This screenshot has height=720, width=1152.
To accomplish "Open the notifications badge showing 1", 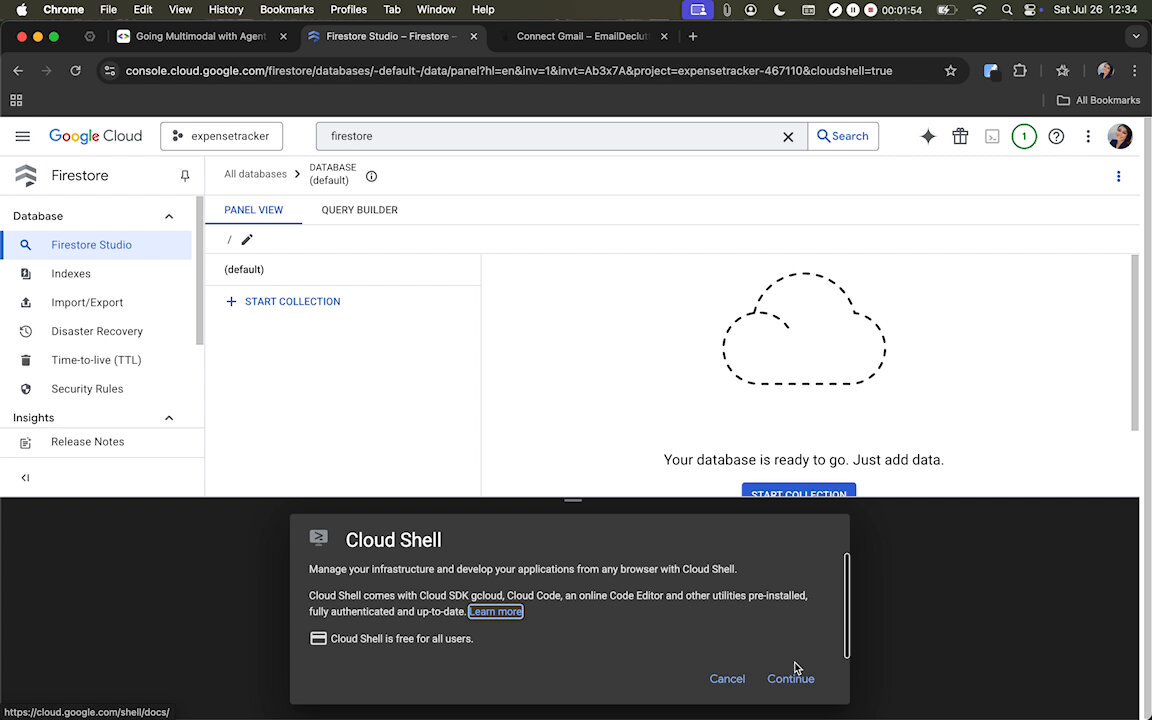I will [x=1024, y=136].
